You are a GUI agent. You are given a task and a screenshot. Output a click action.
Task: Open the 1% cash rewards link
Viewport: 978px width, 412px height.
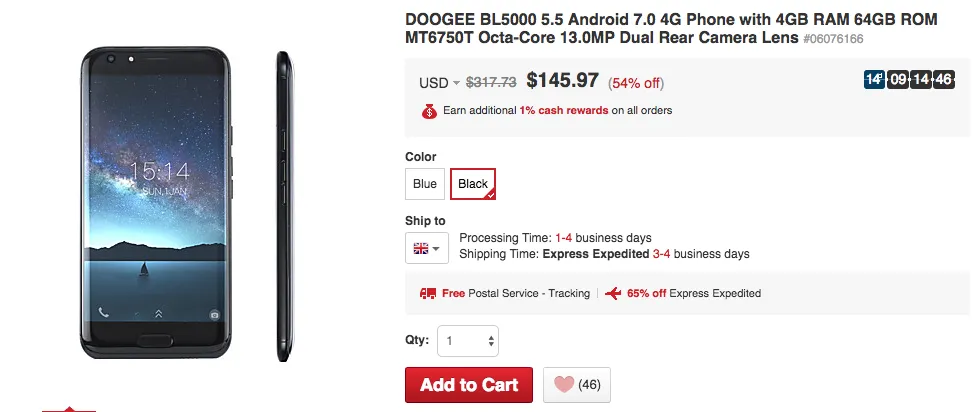[563, 111]
